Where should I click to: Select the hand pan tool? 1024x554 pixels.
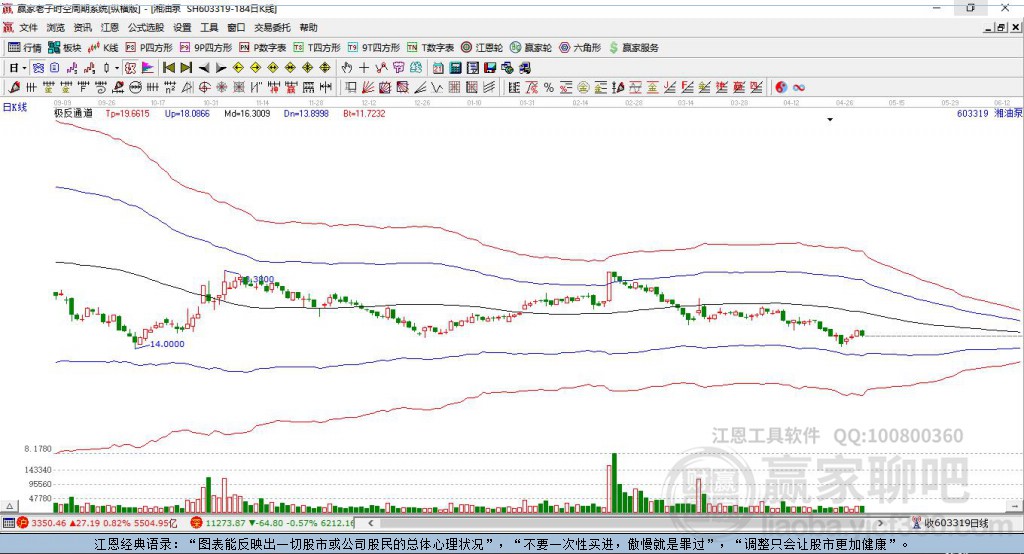(347, 68)
